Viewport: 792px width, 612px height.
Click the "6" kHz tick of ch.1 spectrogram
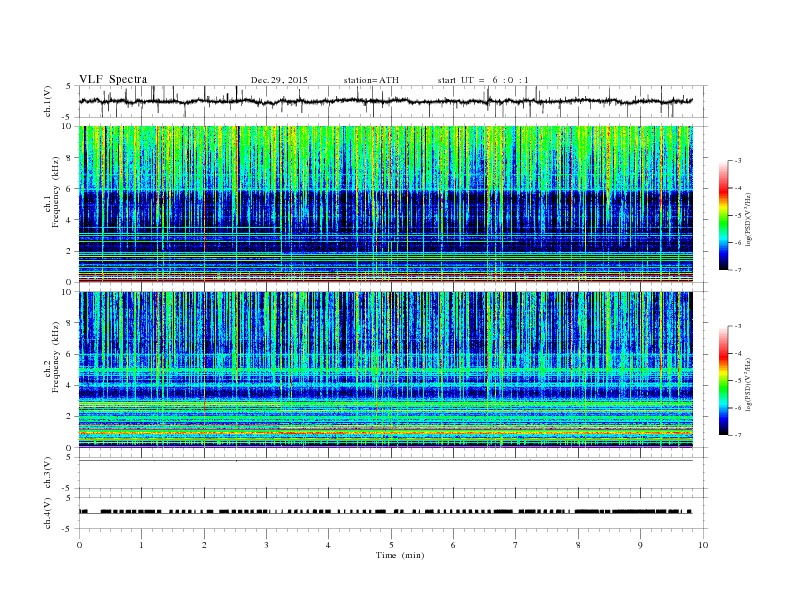click(x=70, y=189)
